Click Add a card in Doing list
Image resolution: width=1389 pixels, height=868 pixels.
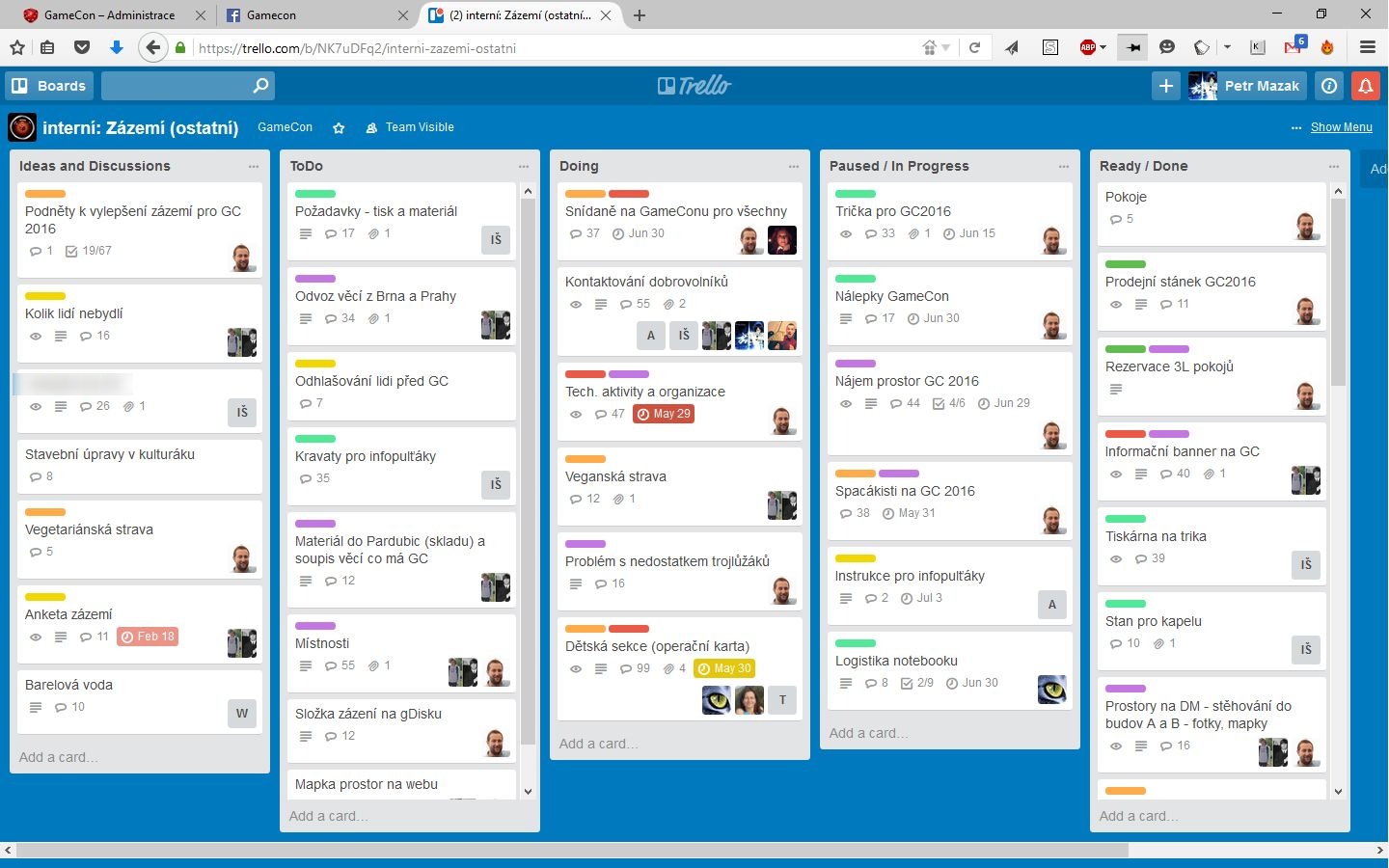click(x=598, y=744)
